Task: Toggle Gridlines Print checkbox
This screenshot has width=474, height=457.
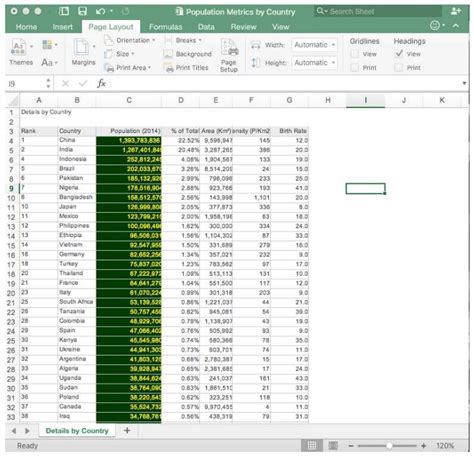Action: coord(355,68)
